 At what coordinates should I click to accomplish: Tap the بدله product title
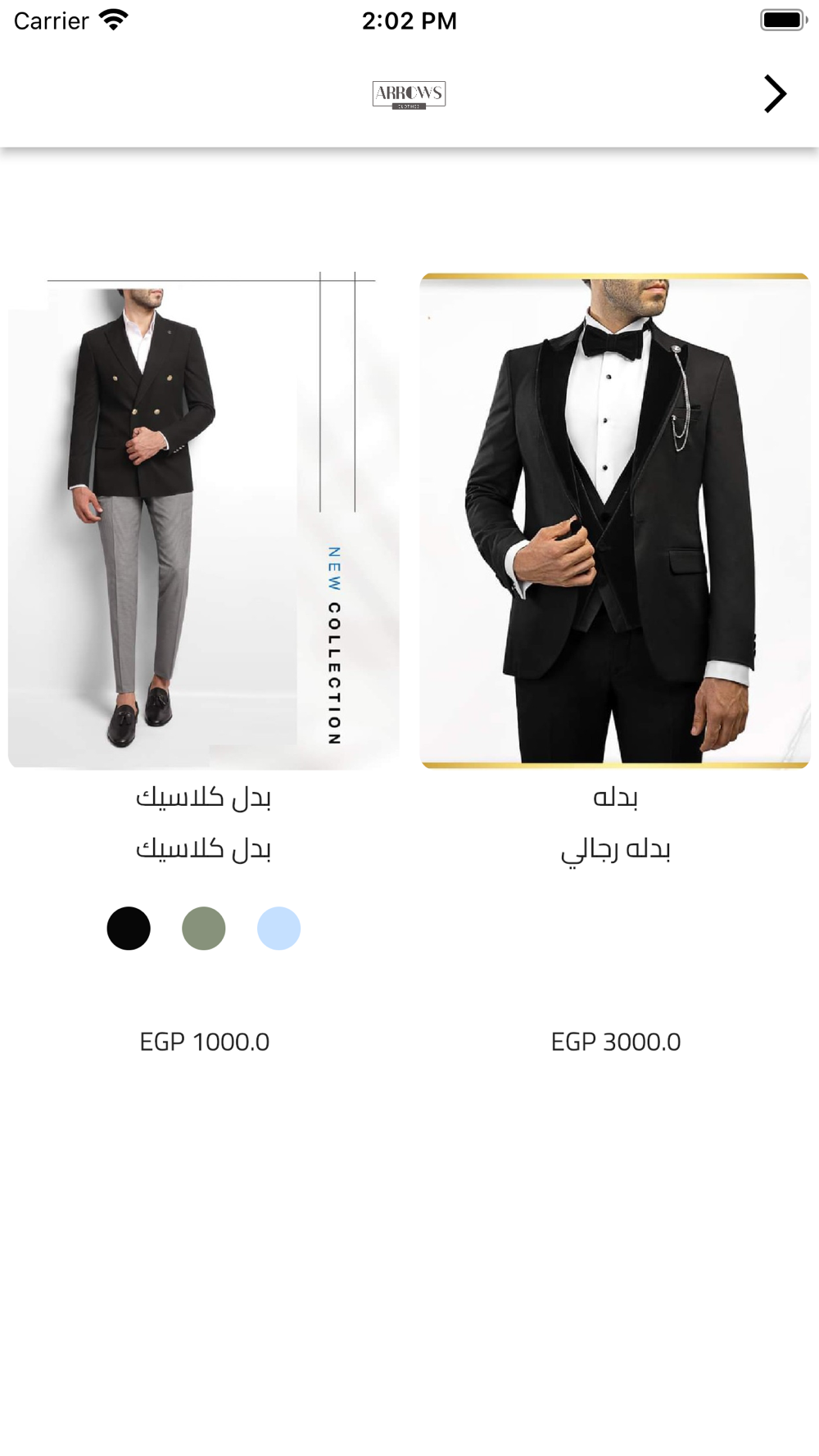616,797
